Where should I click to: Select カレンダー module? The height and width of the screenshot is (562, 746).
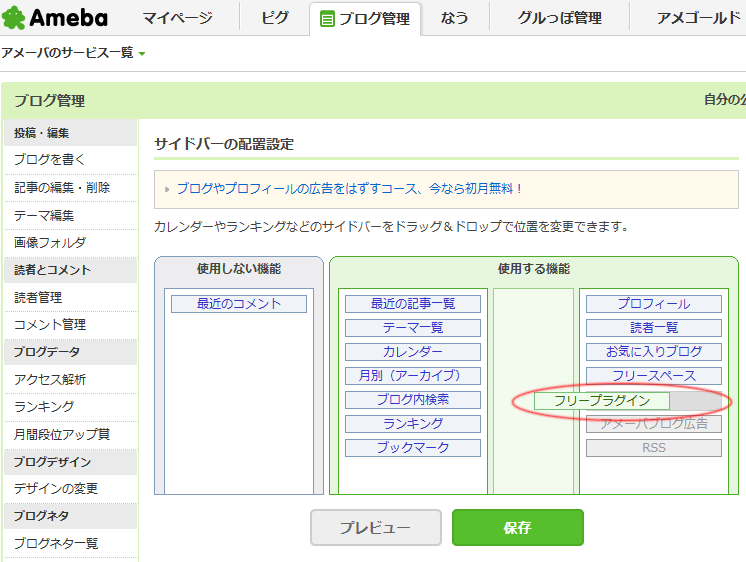(x=413, y=352)
